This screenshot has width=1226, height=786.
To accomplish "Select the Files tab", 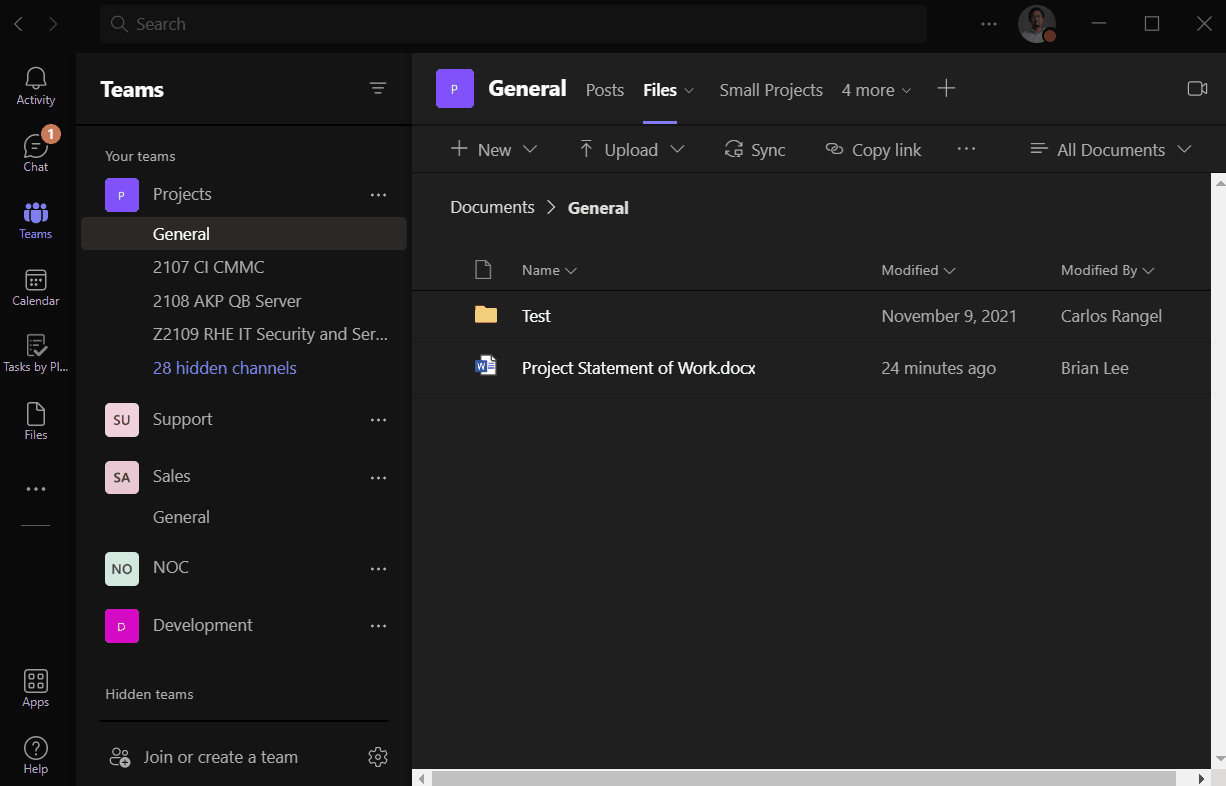I will coord(660,90).
